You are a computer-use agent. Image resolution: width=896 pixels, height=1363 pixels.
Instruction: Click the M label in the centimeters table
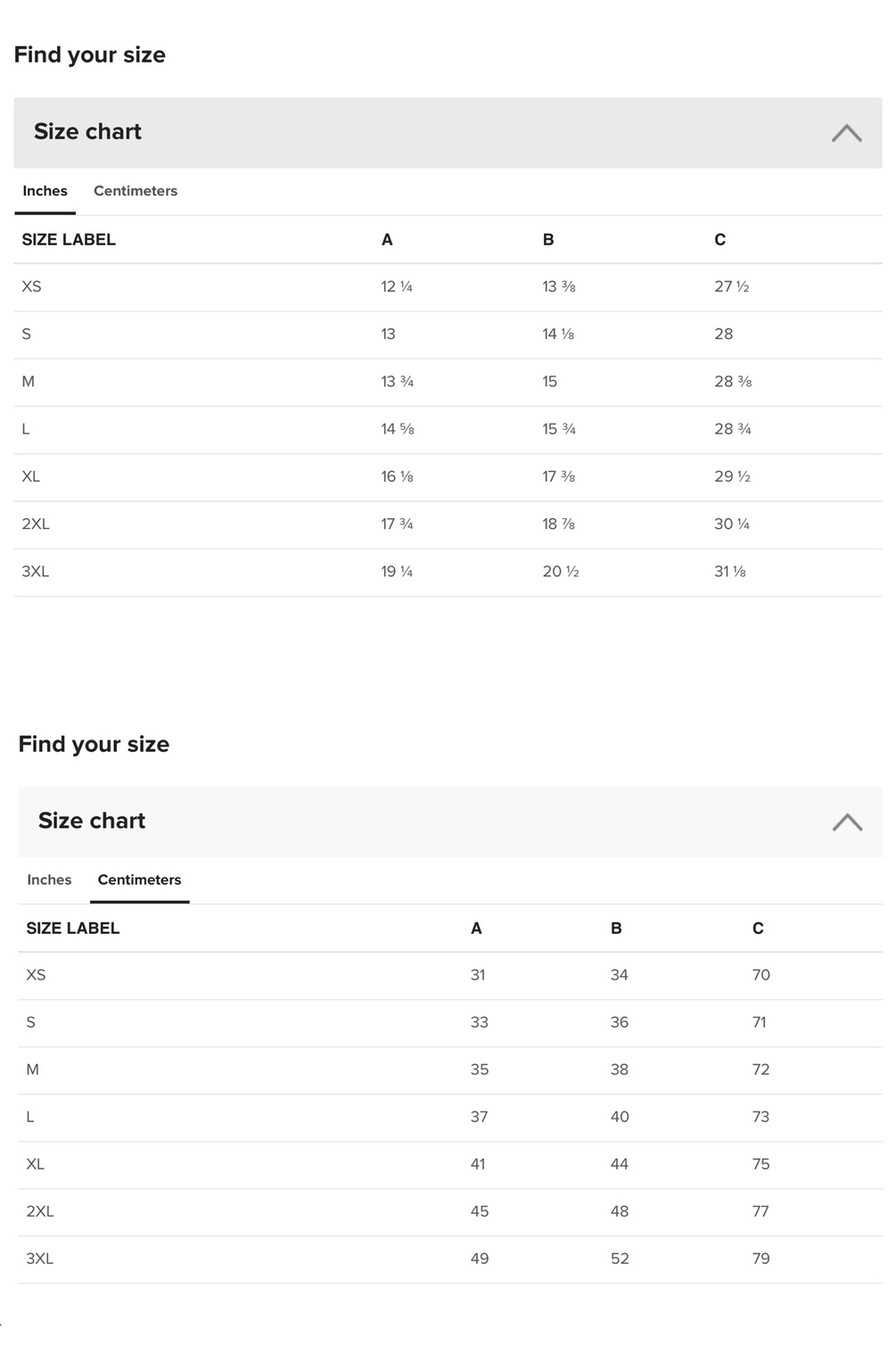[33, 1070]
